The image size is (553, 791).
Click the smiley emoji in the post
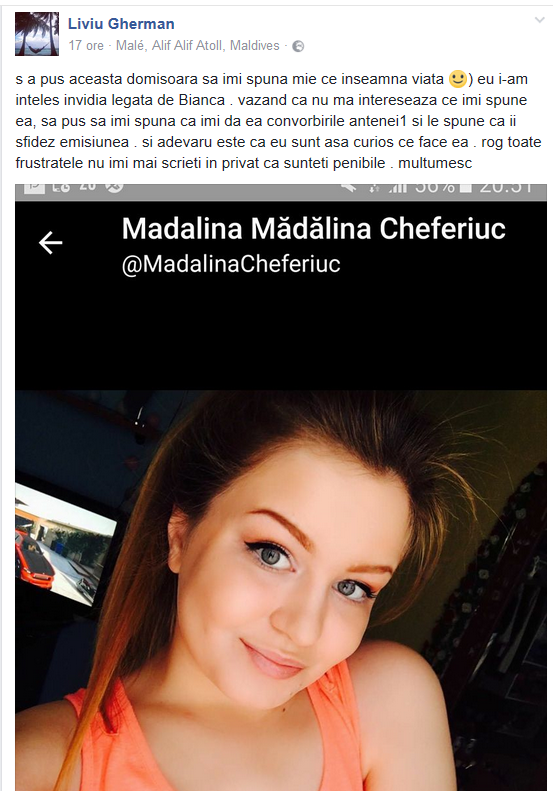[457, 79]
